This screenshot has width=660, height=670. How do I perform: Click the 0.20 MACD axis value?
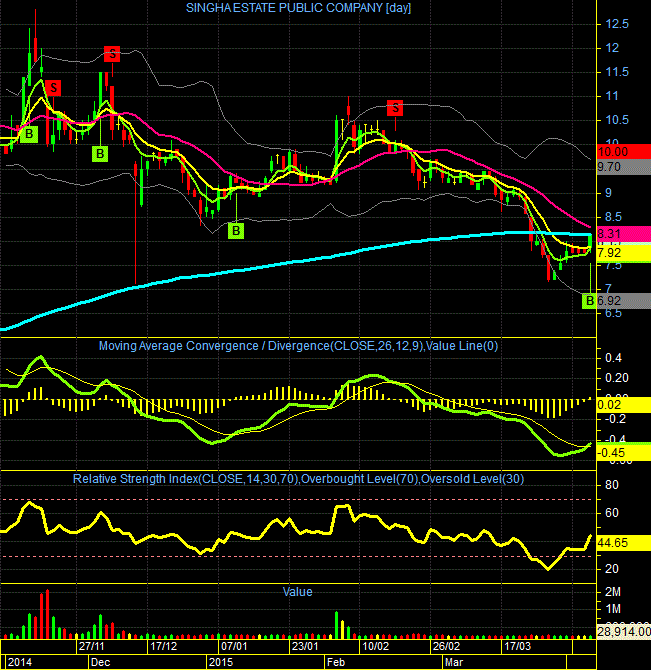[617, 378]
